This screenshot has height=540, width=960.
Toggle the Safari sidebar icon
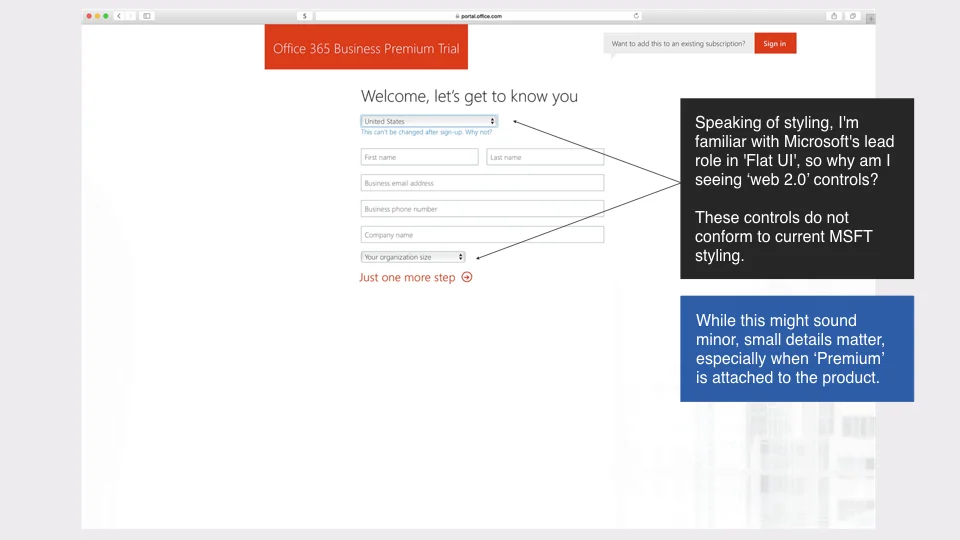click(x=147, y=16)
